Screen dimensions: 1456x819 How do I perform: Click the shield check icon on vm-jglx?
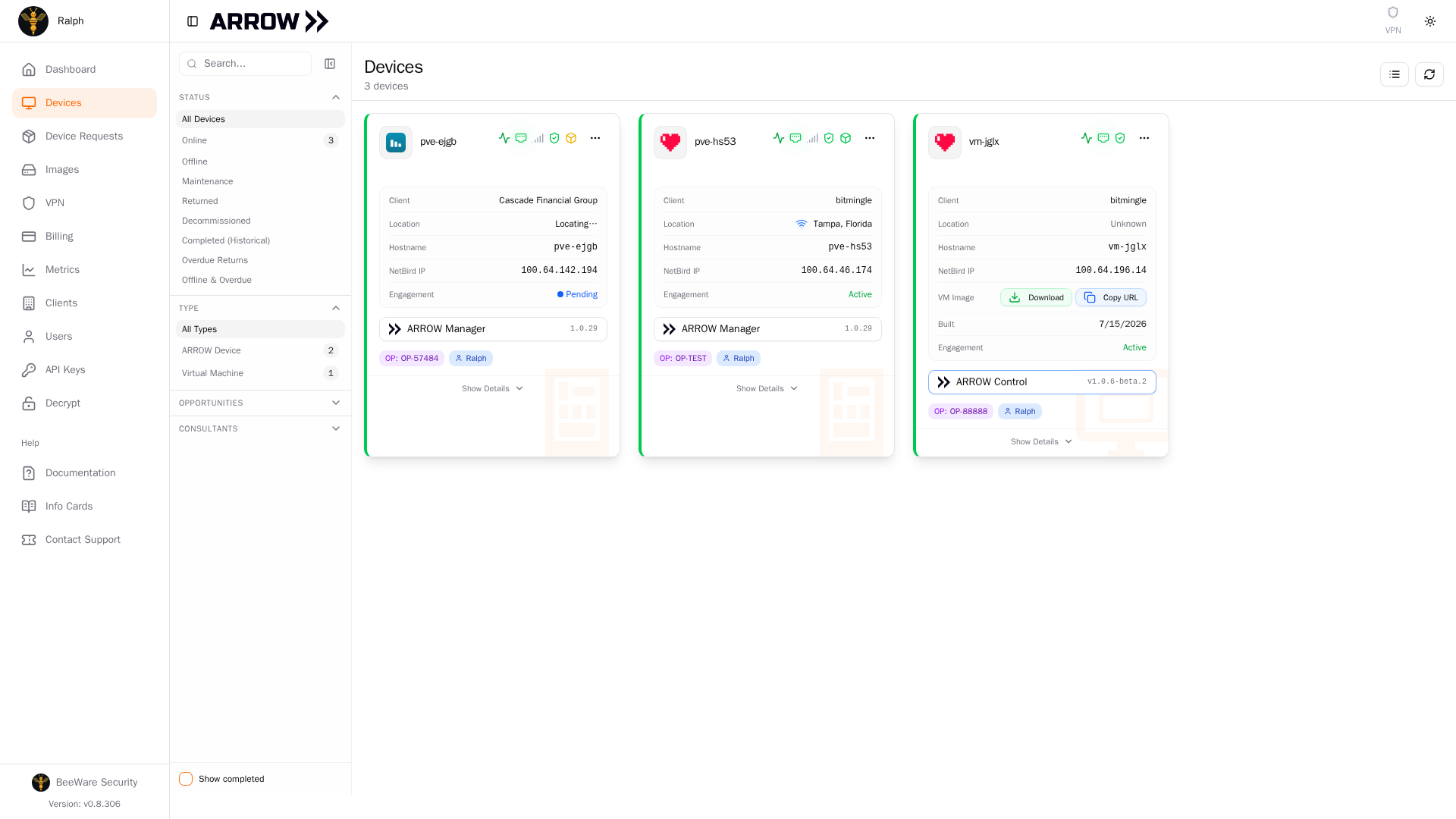pos(1120,138)
